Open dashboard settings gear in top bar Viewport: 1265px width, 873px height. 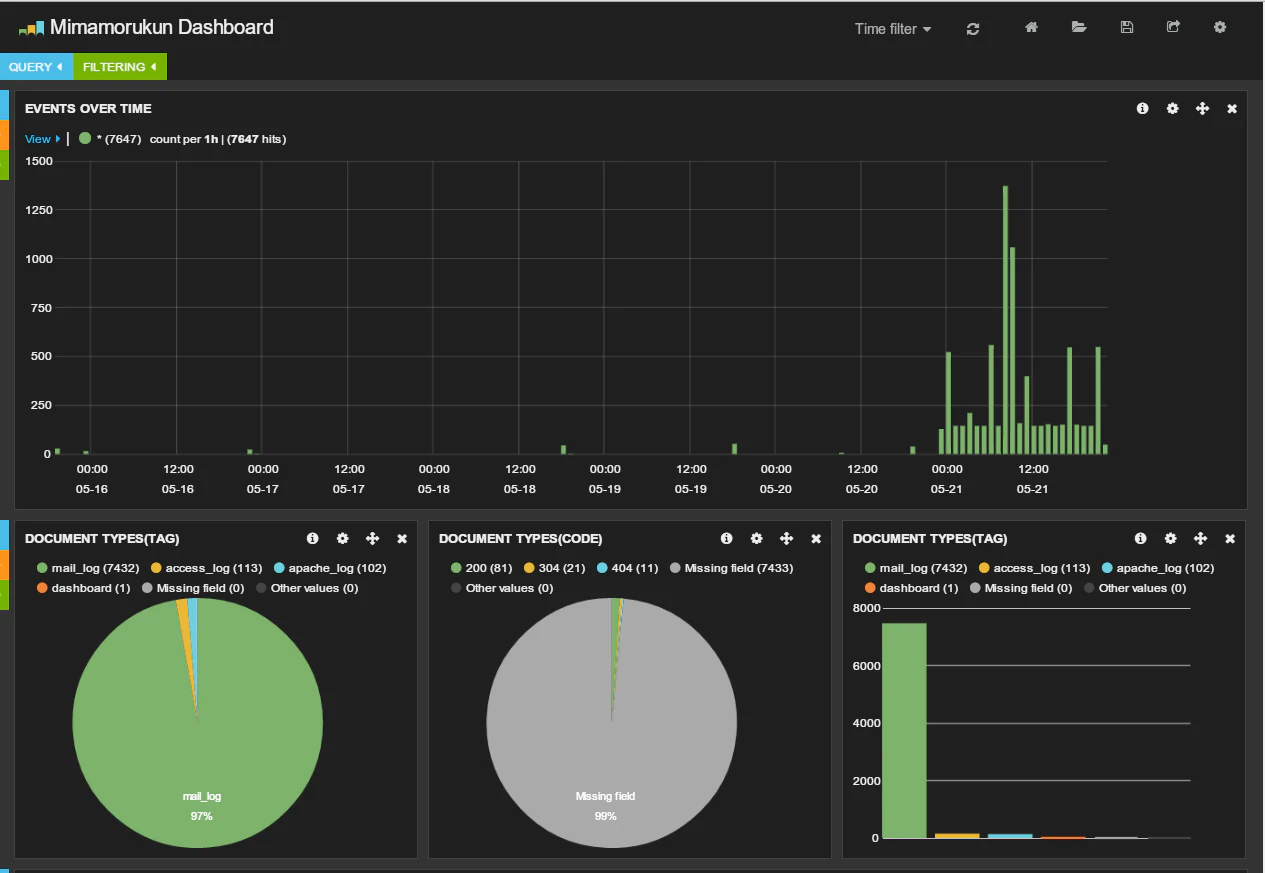point(1220,28)
